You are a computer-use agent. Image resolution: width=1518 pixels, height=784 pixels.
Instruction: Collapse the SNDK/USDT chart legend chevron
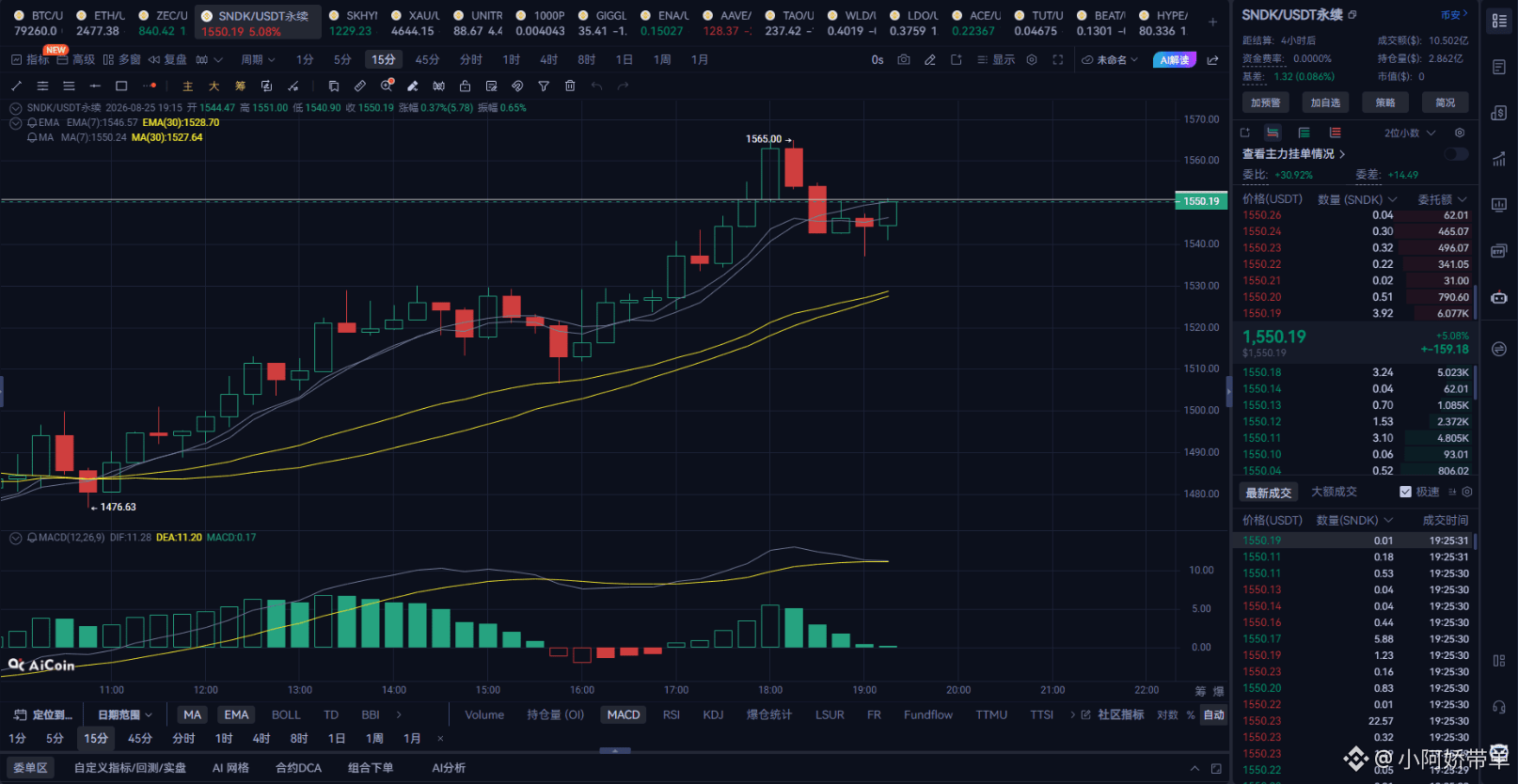pos(15,108)
